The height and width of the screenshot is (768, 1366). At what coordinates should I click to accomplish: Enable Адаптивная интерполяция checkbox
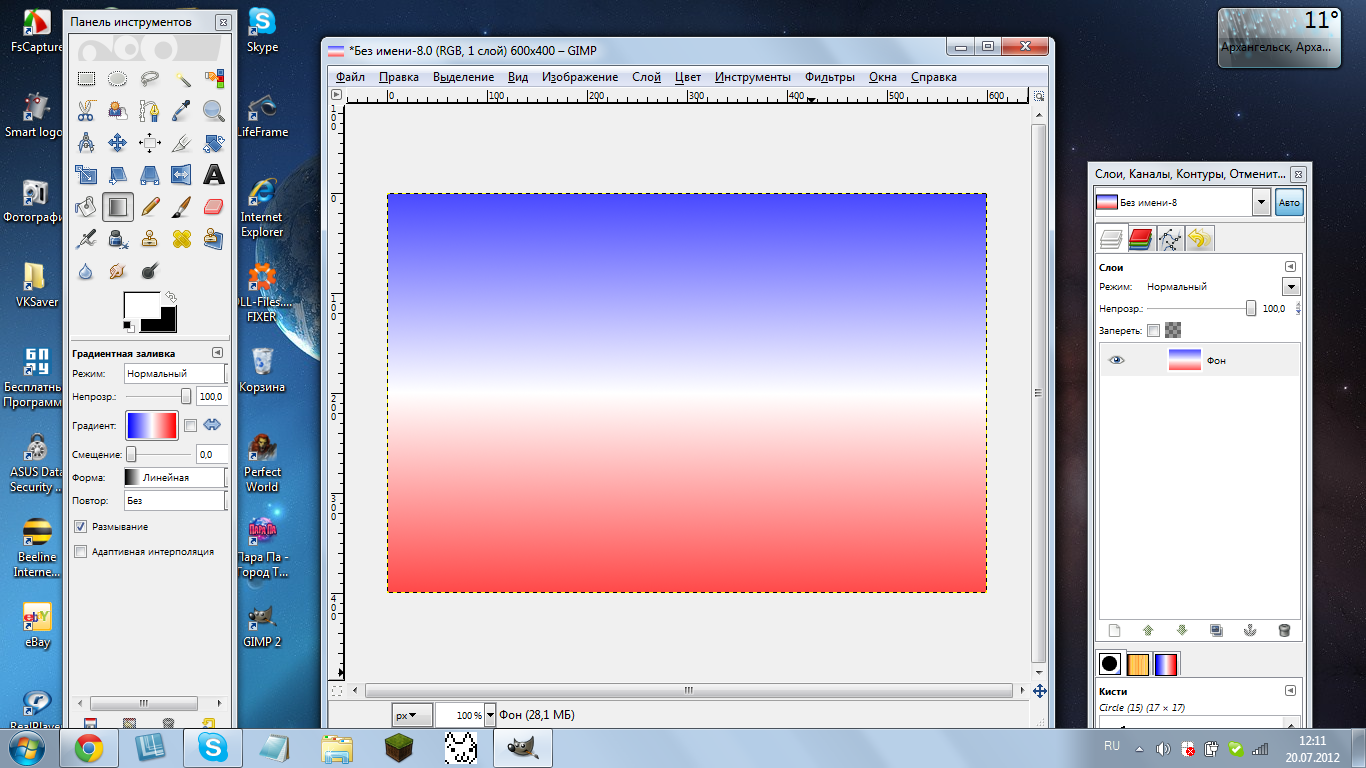coord(81,551)
